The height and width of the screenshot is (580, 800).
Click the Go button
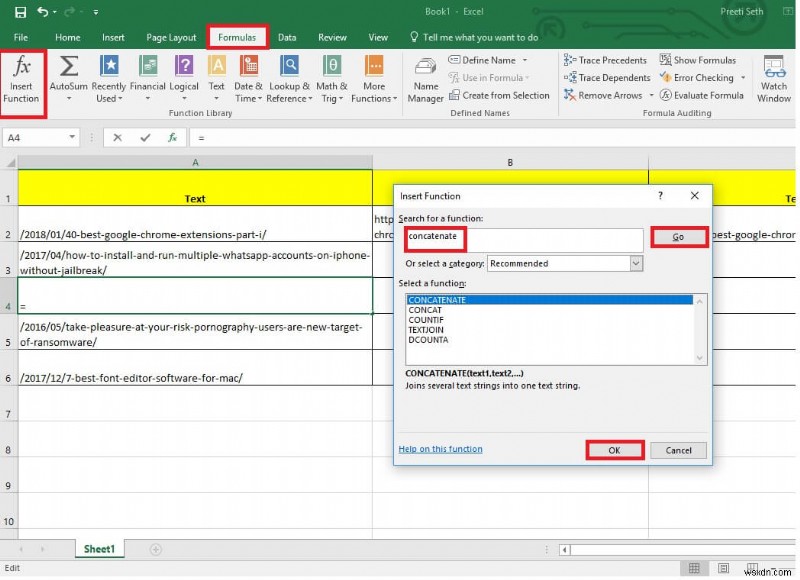click(x=679, y=238)
